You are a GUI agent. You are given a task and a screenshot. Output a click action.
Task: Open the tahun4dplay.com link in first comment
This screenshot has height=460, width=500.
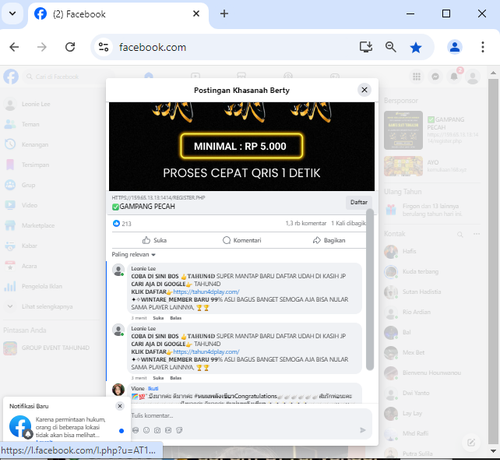(206, 292)
